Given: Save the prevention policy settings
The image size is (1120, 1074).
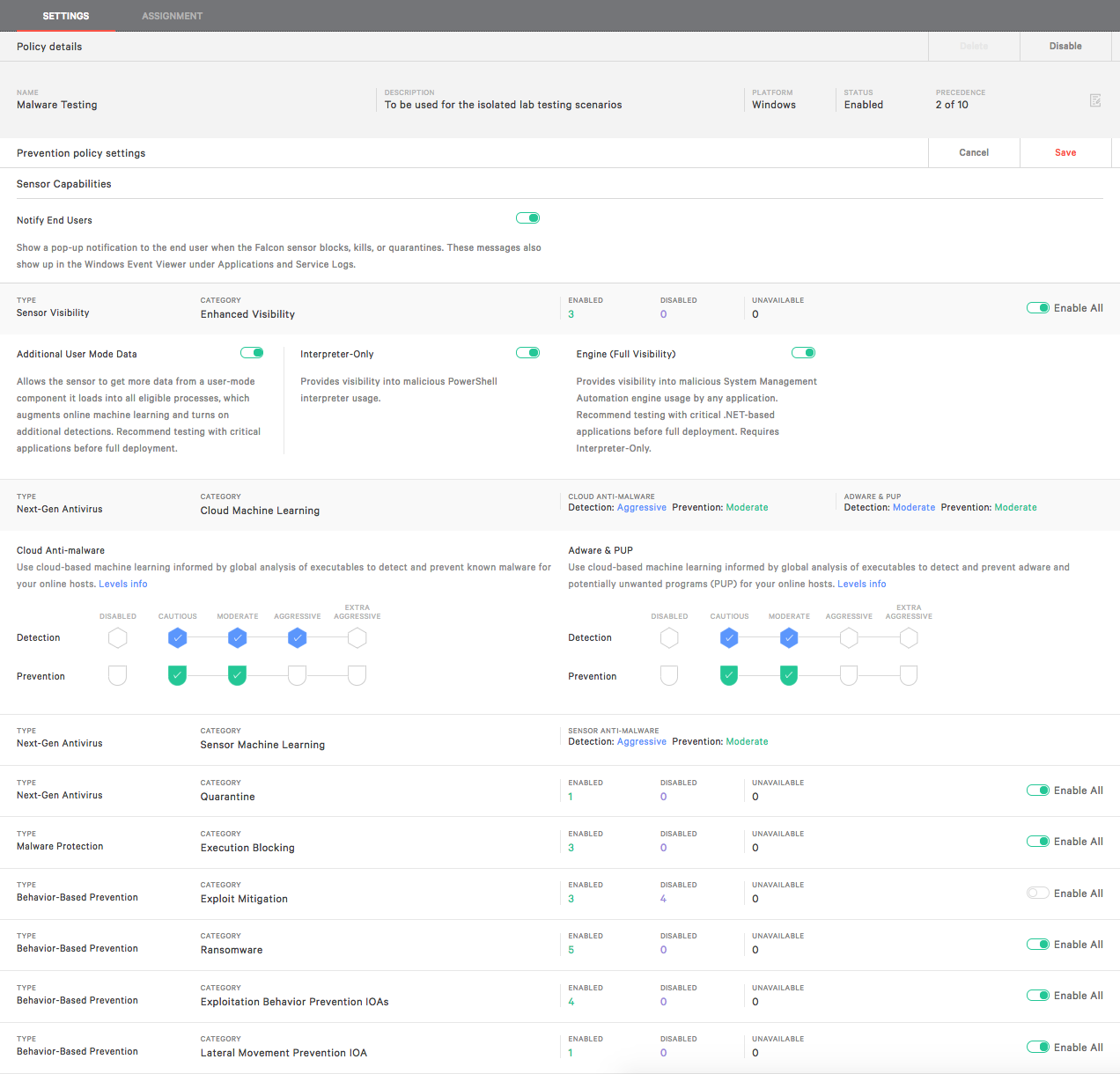Looking at the screenshot, I should pos(1065,152).
